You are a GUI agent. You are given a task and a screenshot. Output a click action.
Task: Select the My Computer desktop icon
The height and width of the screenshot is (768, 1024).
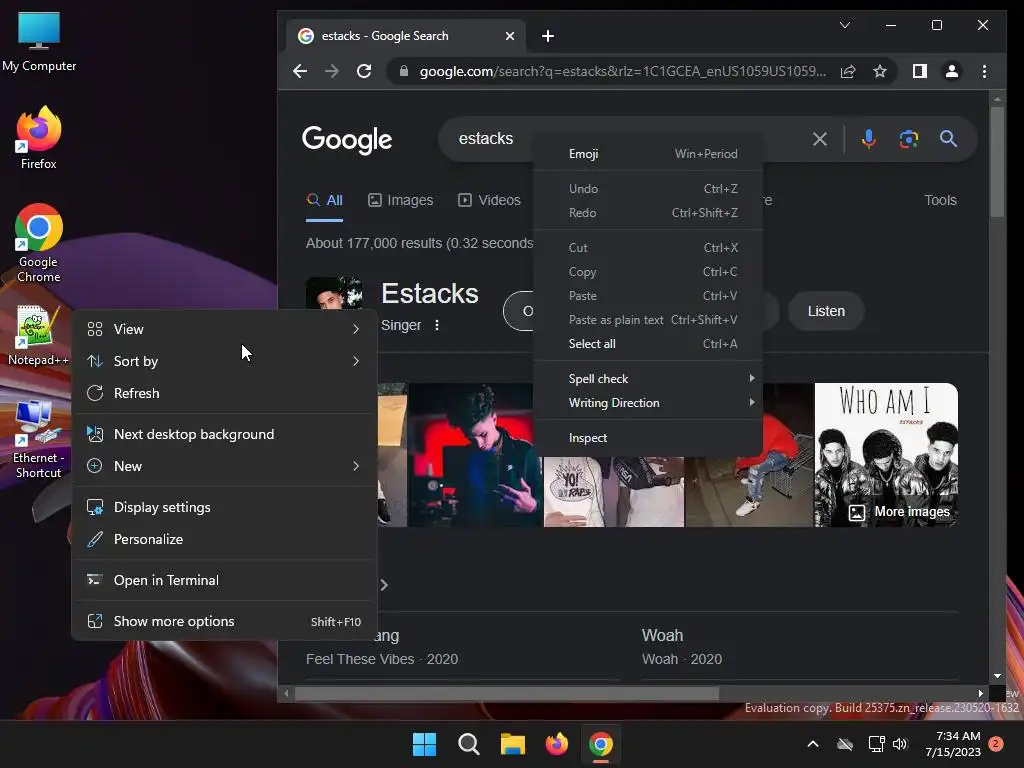click(39, 41)
